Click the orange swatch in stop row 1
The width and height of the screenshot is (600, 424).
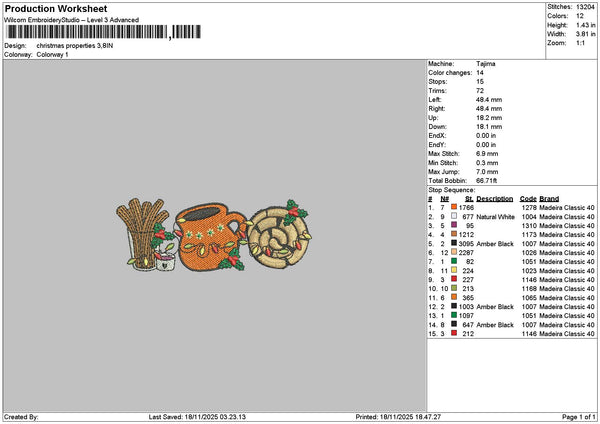(x=454, y=207)
